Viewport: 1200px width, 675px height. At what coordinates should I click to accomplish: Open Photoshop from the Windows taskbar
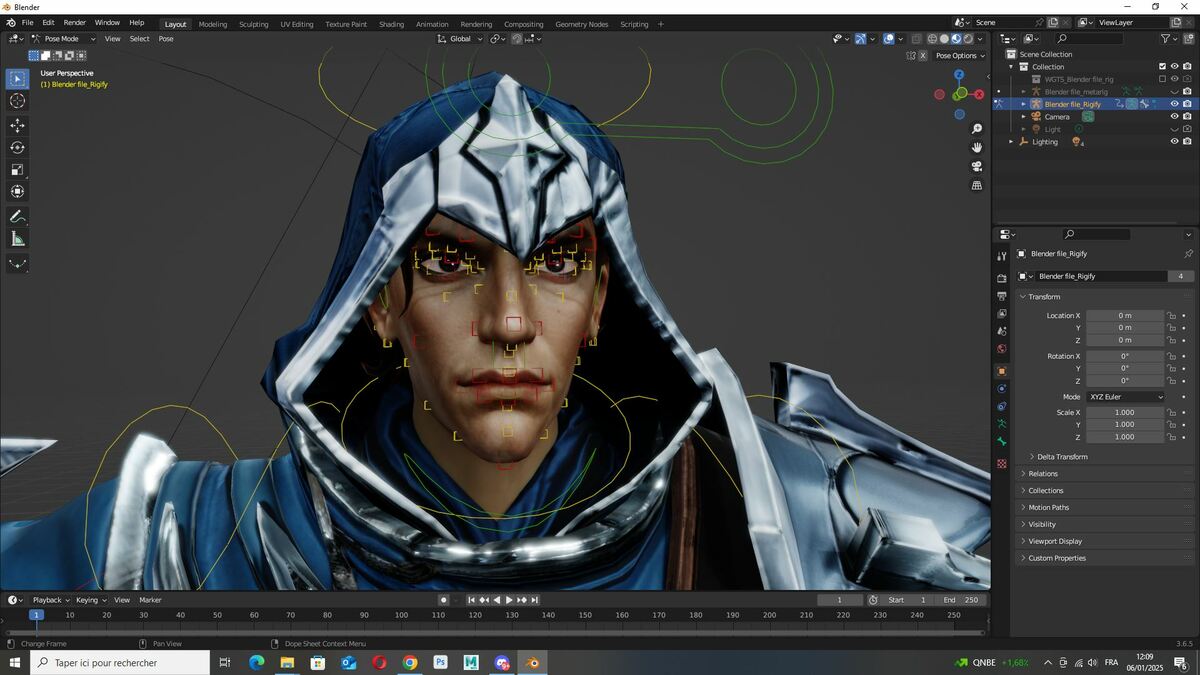pyautogui.click(x=440, y=662)
